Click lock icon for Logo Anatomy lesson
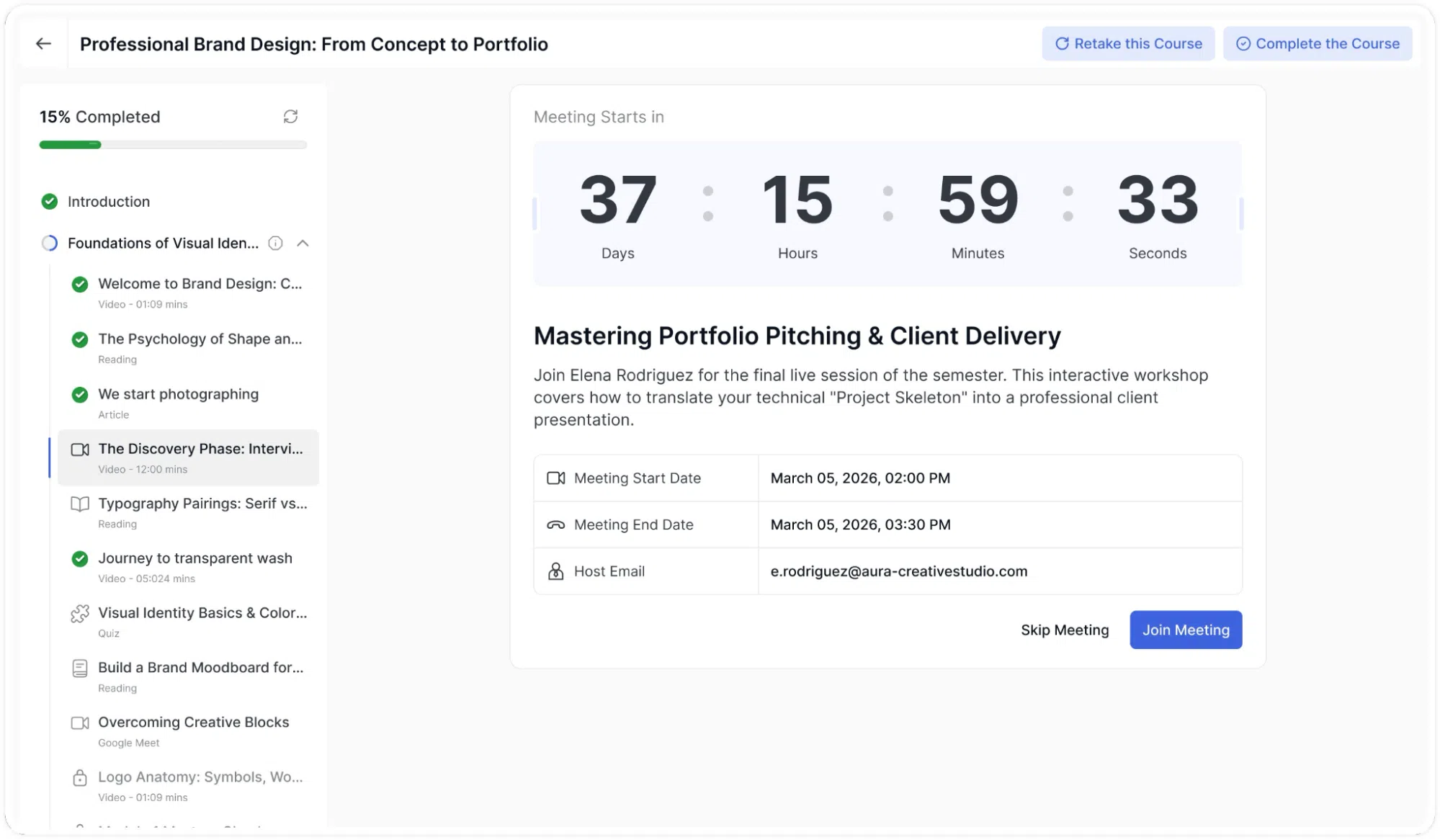The width and height of the screenshot is (1440, 840). 80,778
